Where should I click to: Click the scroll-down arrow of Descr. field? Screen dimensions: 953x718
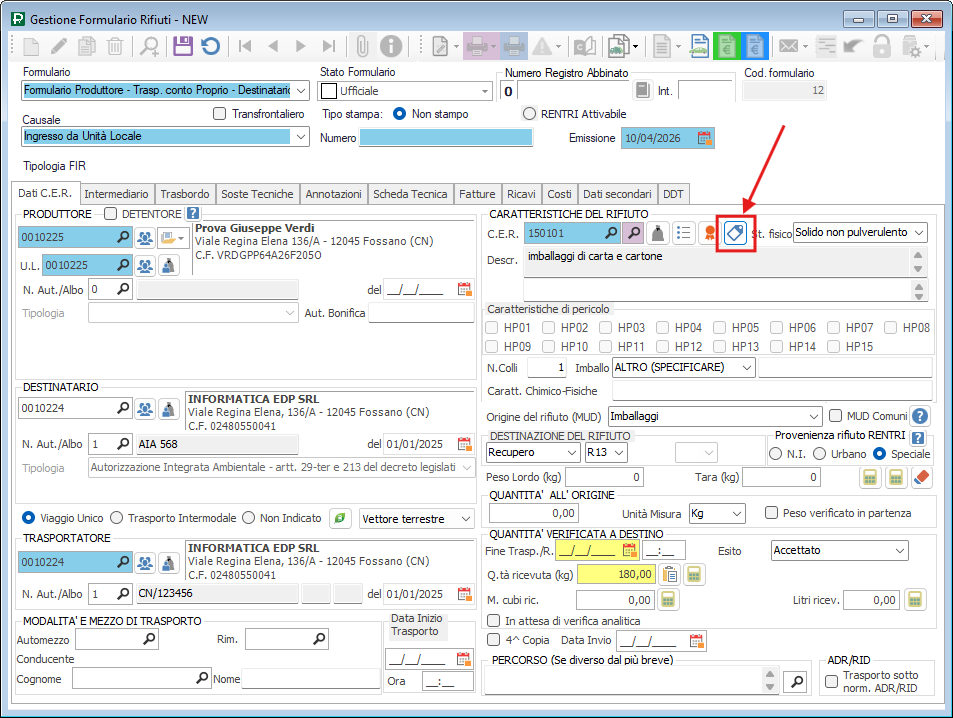920,269
